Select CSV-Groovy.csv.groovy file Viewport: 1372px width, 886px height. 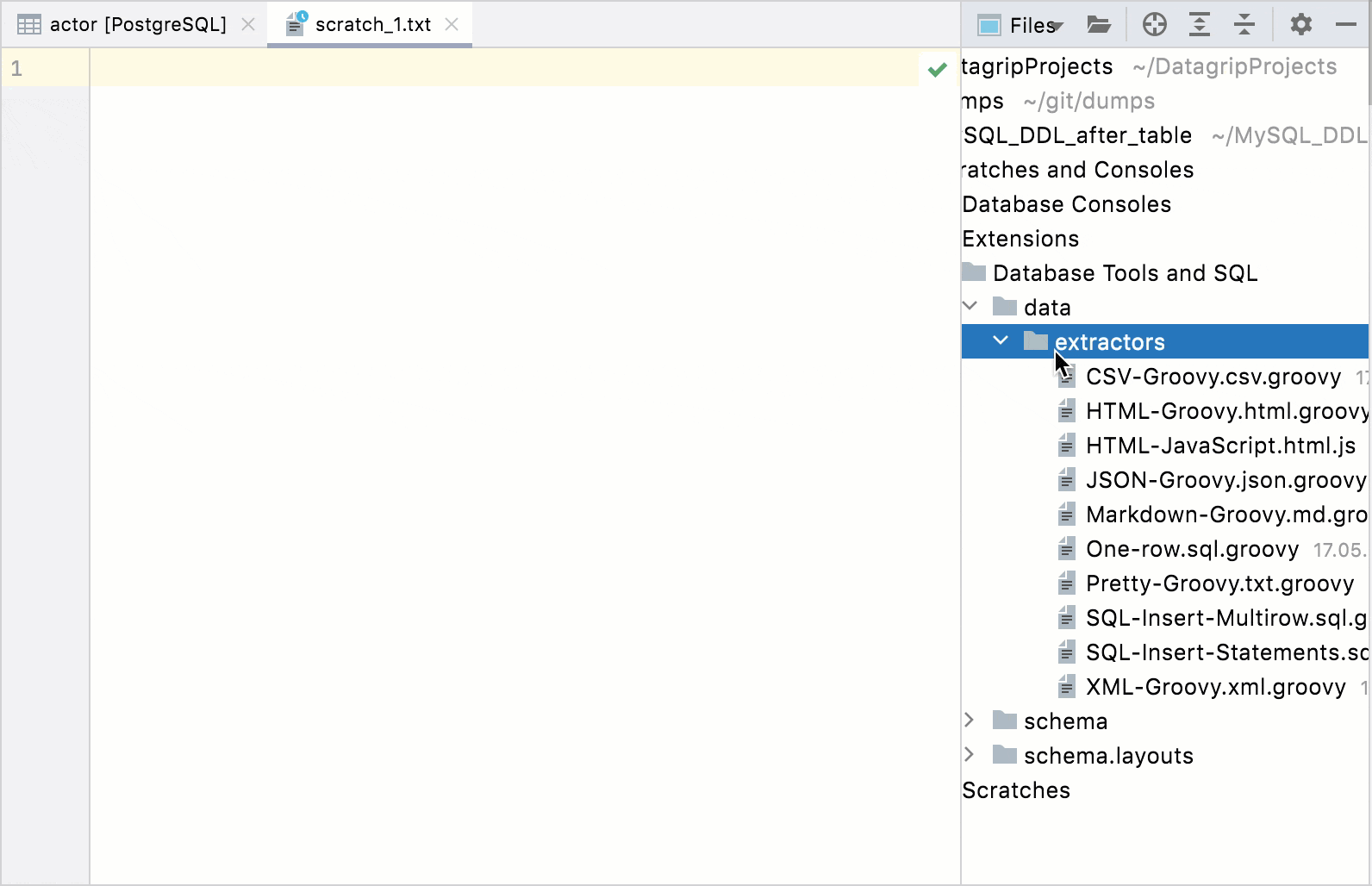(1213, 377)
